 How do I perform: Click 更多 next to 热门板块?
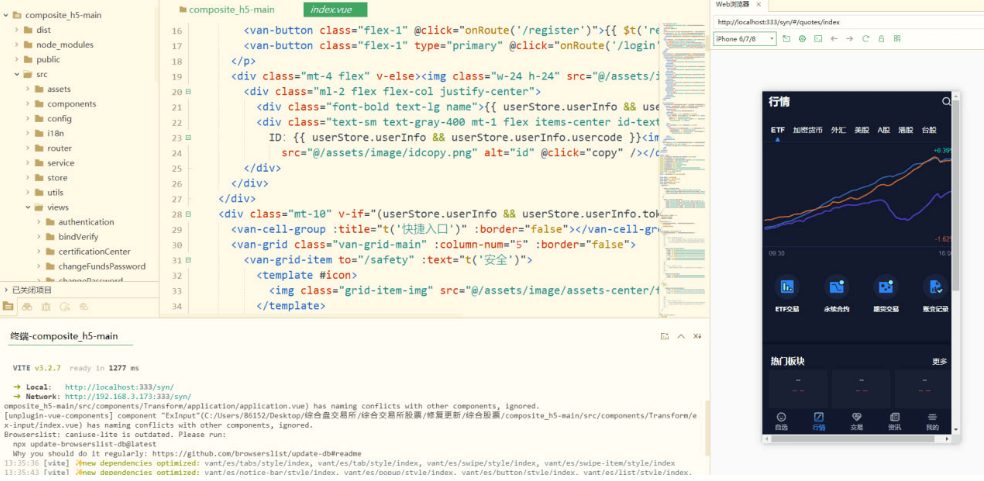(x=939, y=361)
